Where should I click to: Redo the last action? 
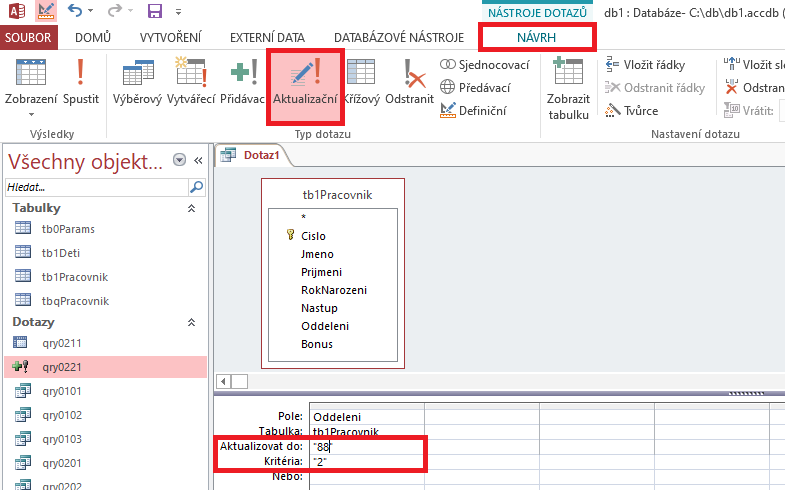pos(115,11)
